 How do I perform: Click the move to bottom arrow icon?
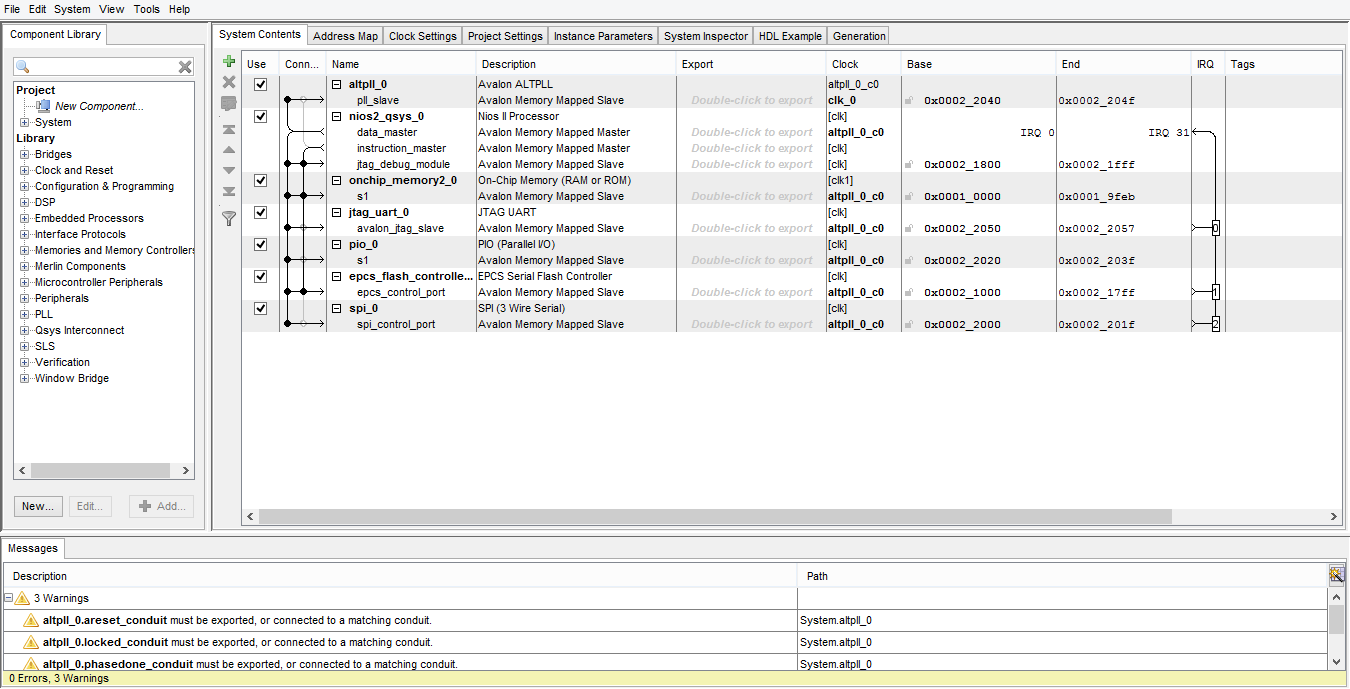point(229,192)
